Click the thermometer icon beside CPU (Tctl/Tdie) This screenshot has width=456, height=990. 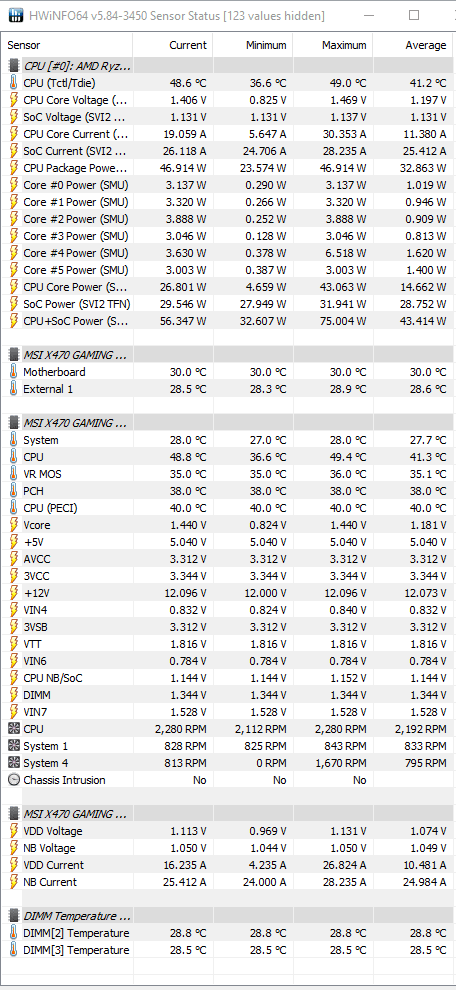(13, 83)
